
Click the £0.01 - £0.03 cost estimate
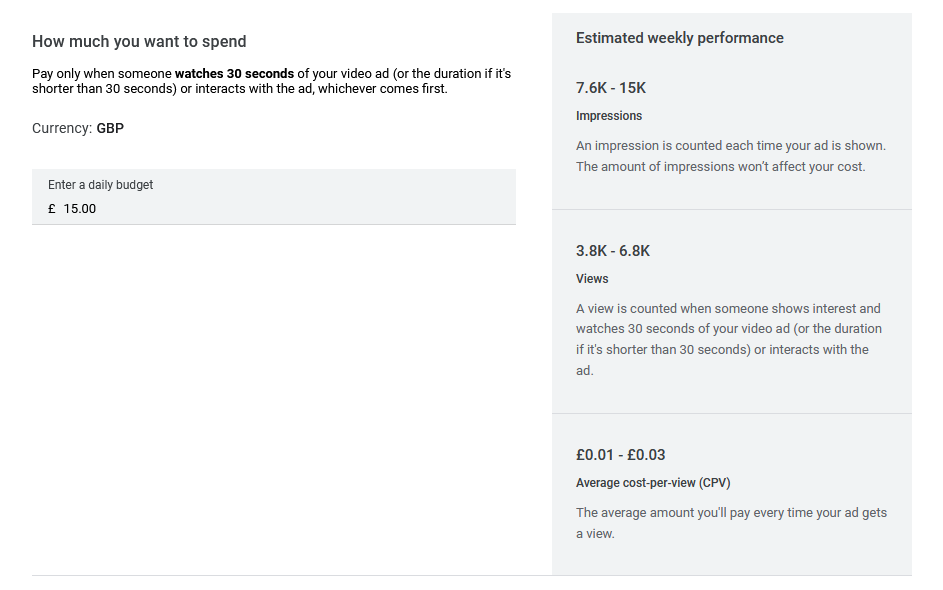[x=620, y=455]
